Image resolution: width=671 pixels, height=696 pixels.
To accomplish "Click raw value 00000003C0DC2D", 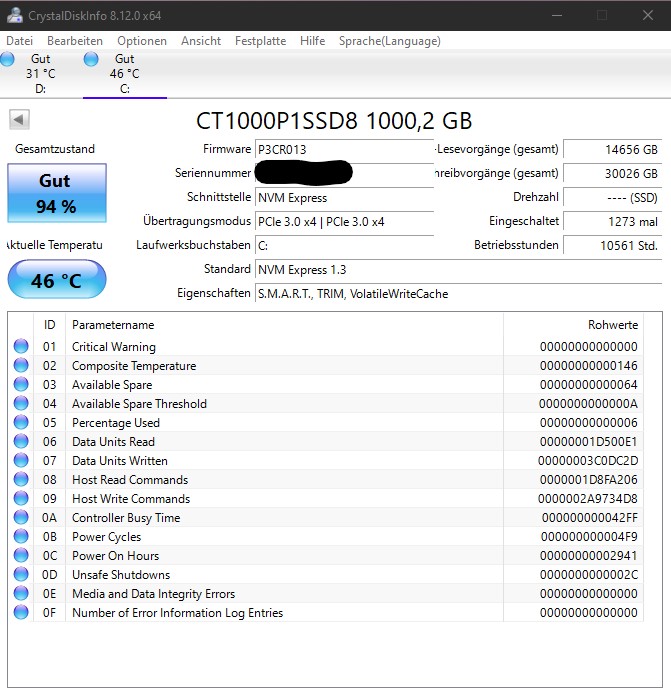I will coord(588,461).
